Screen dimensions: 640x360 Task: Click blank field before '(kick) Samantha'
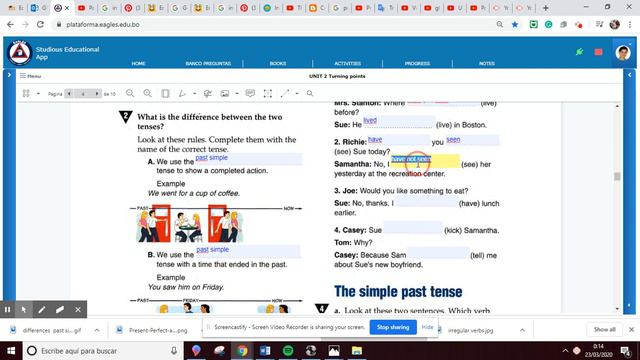point(413,228)
